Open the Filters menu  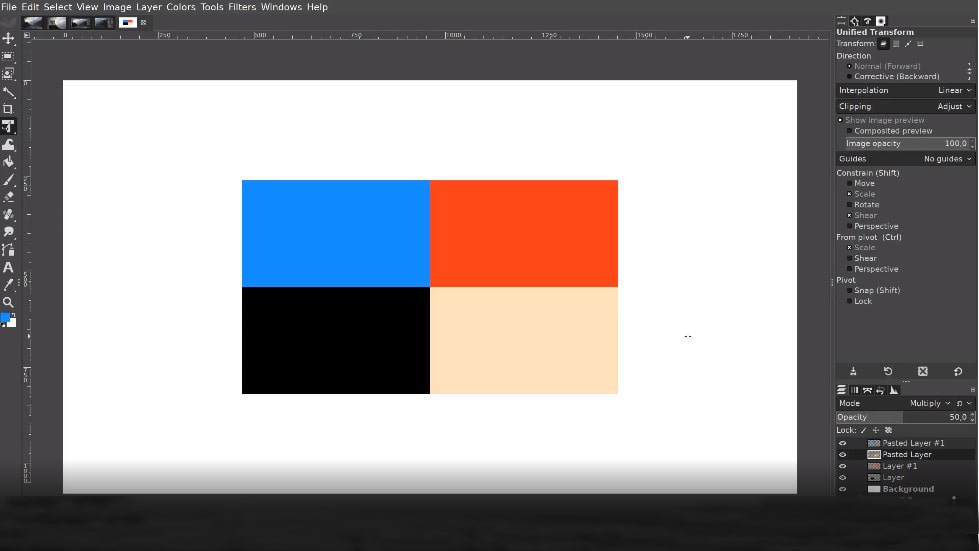point(242,7)
